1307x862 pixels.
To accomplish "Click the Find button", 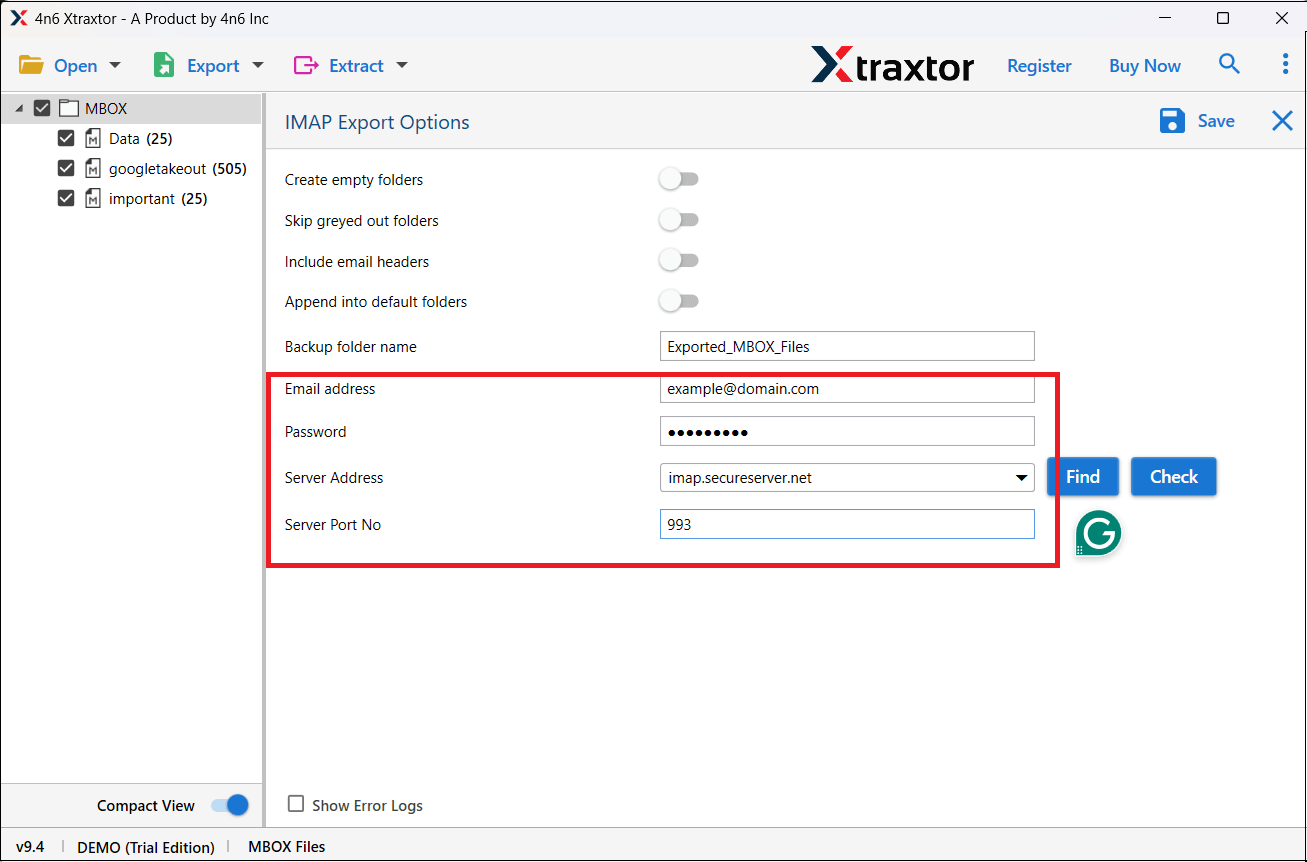I will pos(1083,477).
